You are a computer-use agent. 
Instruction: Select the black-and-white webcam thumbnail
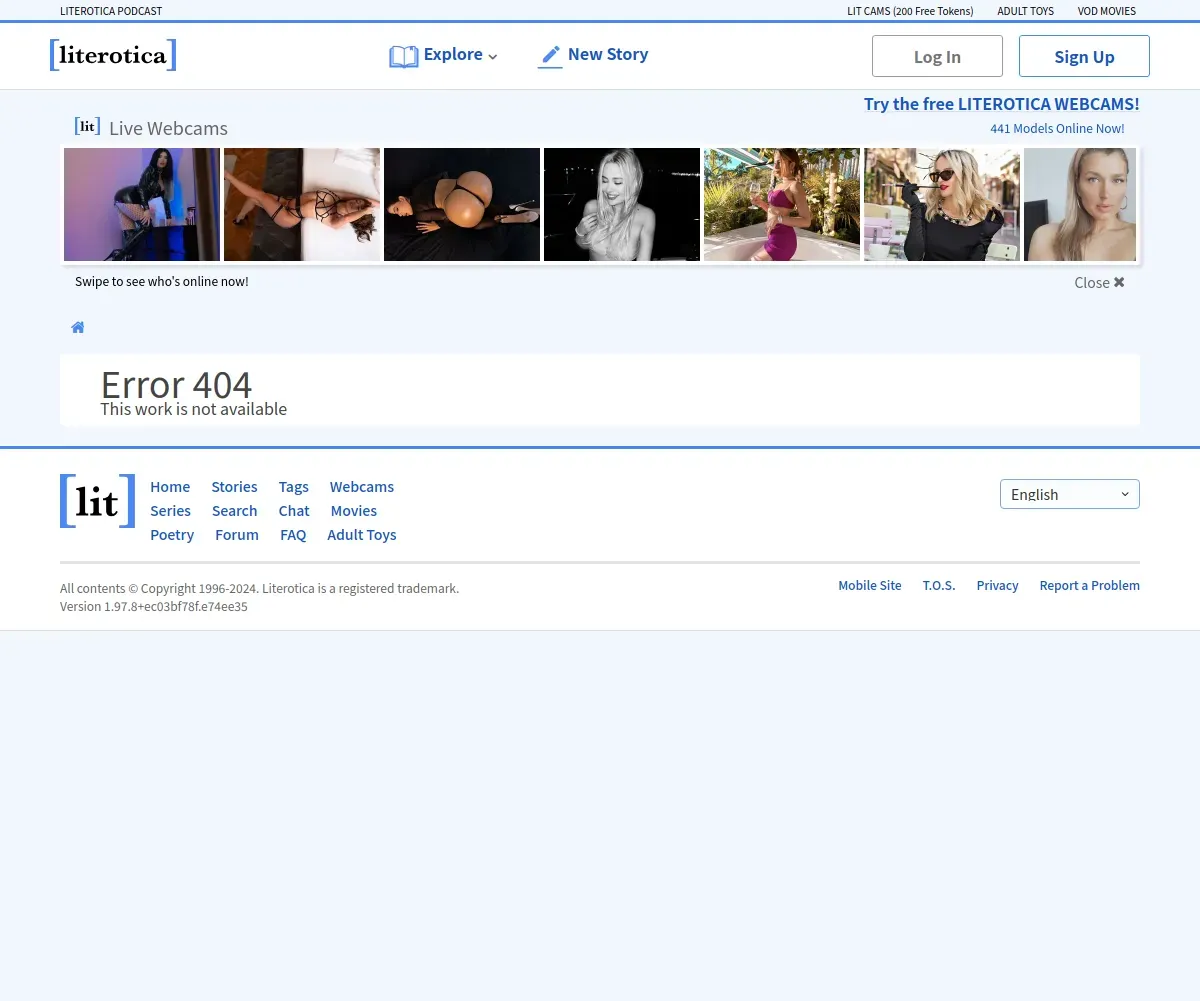click(622, 204)
